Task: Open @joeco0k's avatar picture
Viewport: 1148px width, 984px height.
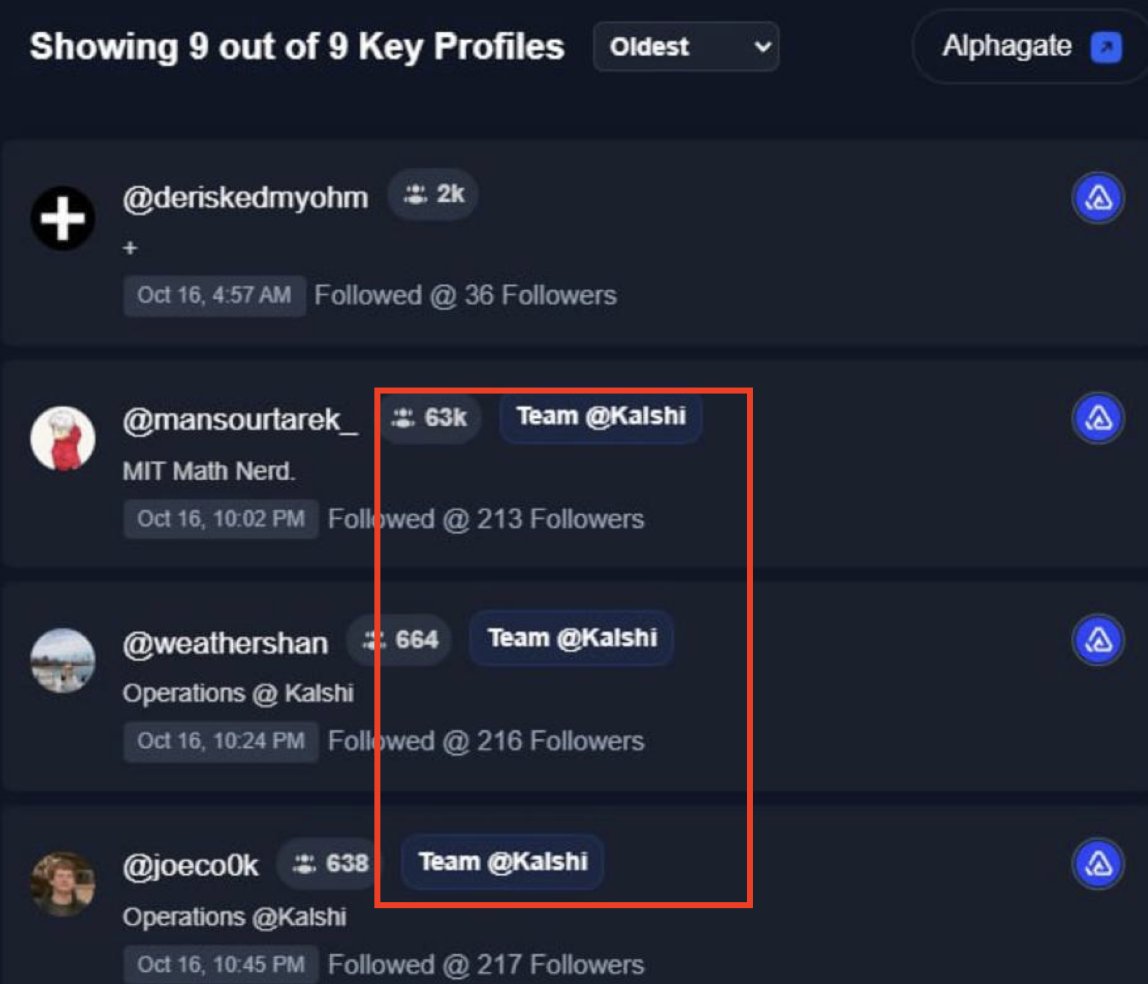Action: [62, 883]
